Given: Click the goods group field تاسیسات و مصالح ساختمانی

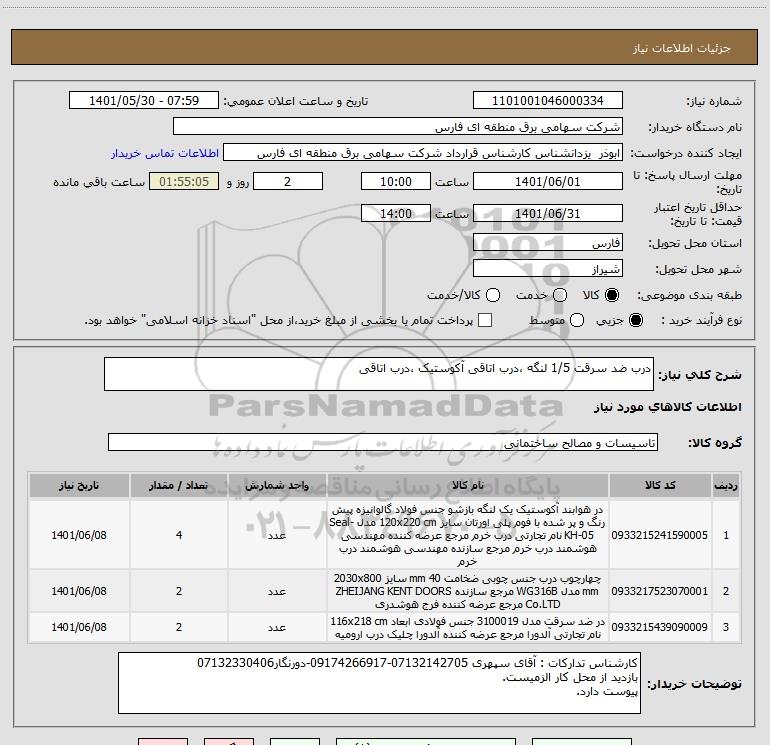Looking at the screenshot, I should coord(383,442).
